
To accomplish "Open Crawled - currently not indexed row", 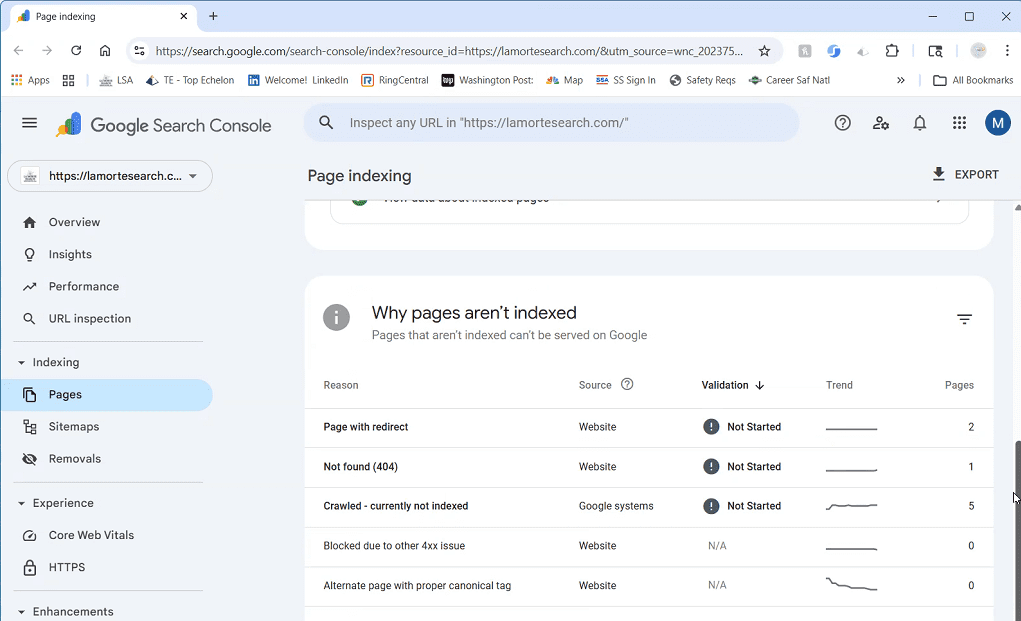I will pyautogui.click(x=649, y=506).
